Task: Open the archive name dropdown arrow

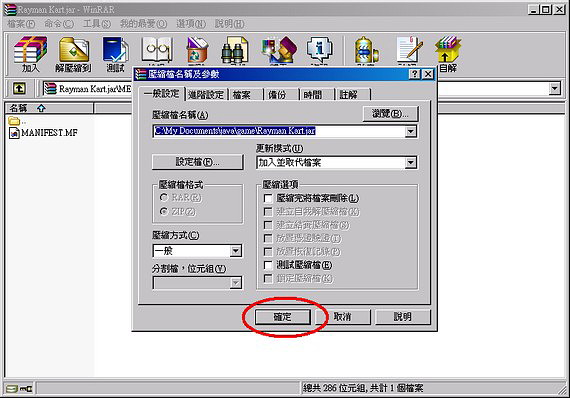Action: (410, 131)
